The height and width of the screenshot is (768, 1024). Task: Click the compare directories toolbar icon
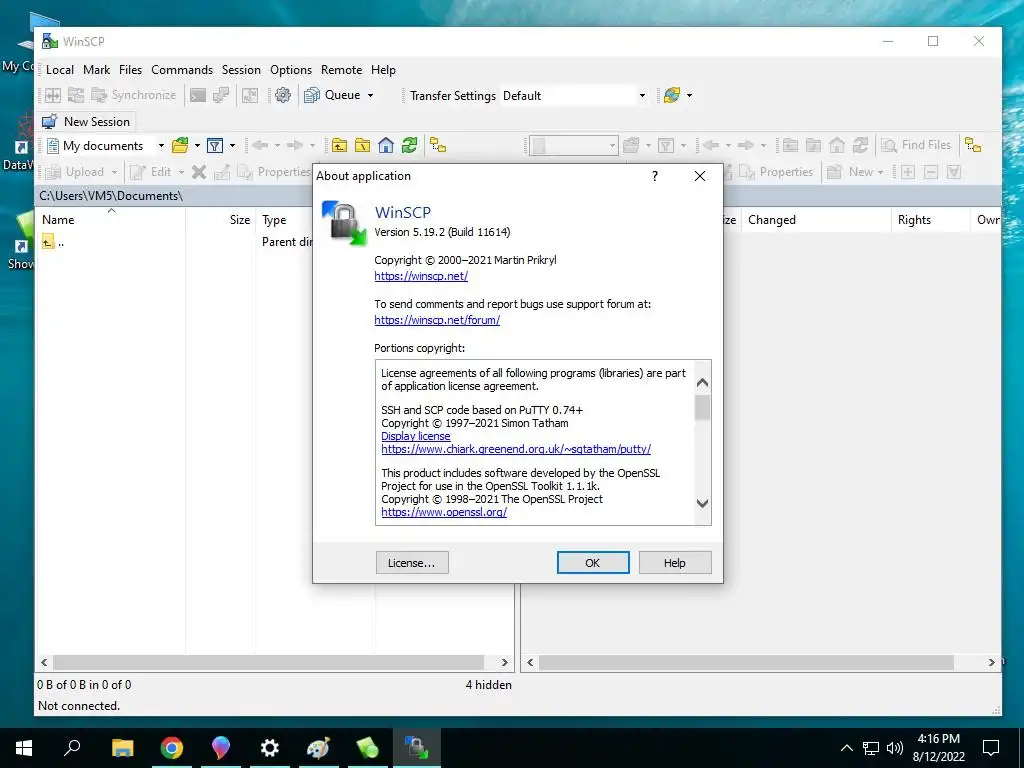[x=52, y=95]
